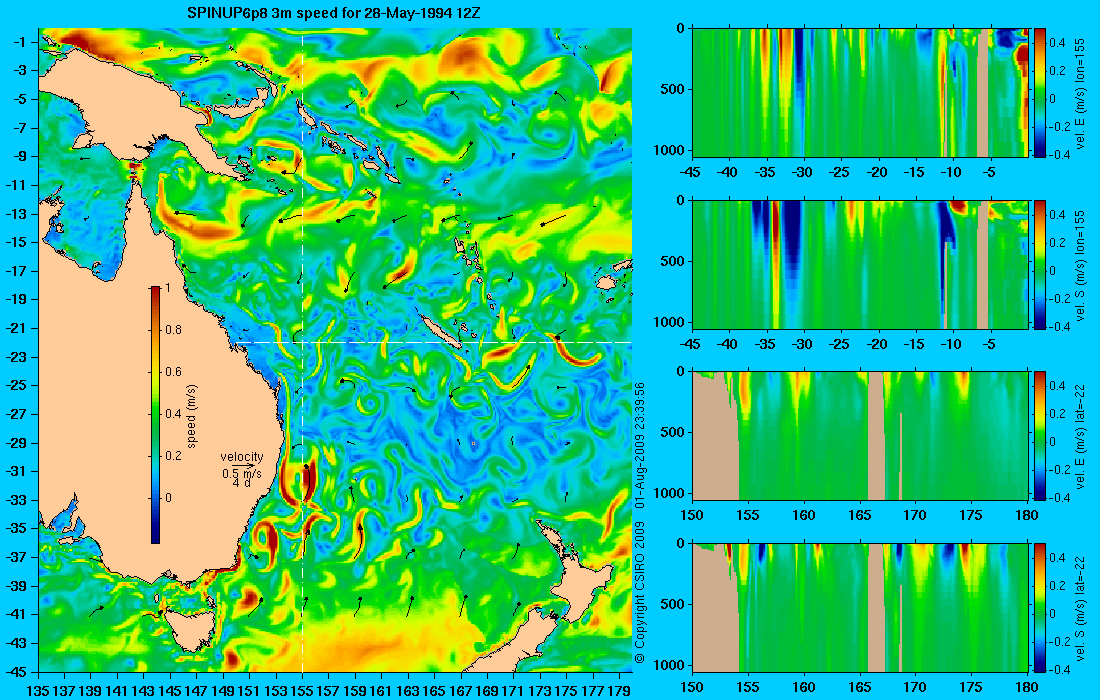Click the velocity scale arrow in the legend
The image size is (1100, 700).
[244, 465]
